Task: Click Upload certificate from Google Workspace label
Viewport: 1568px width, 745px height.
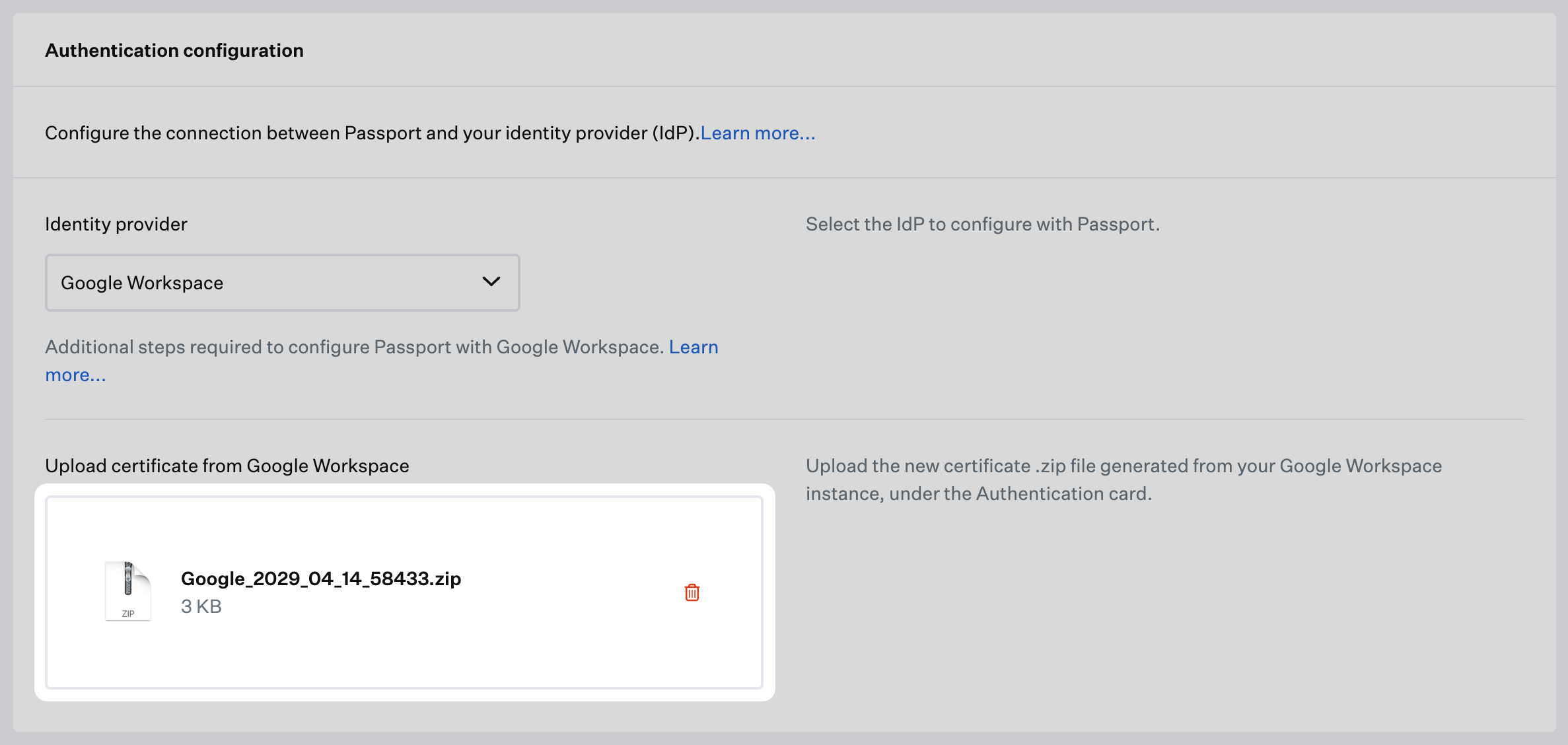Action: pos(227,466)
